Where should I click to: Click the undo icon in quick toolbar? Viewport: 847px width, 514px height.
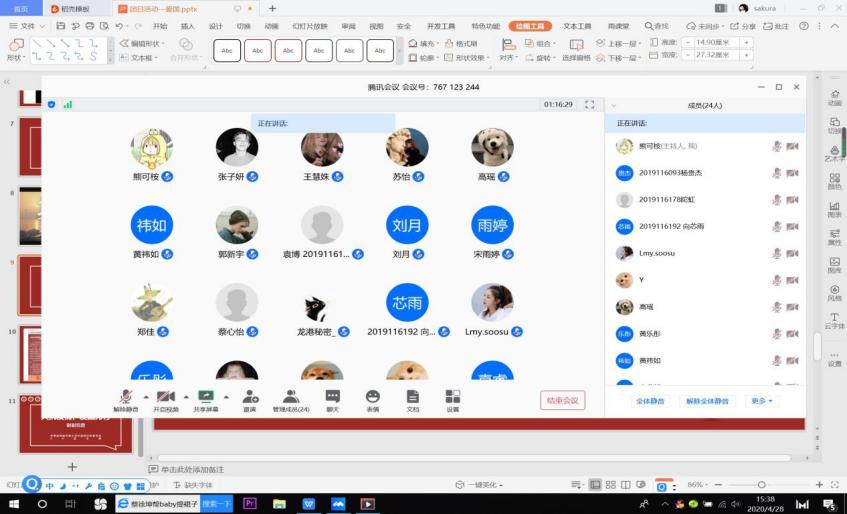(119, 26)
